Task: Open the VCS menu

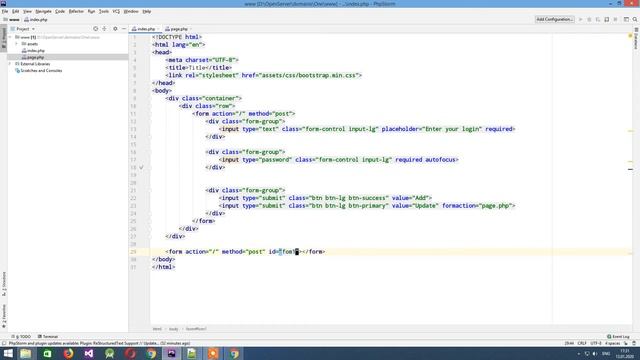Action: click(116, 11)
